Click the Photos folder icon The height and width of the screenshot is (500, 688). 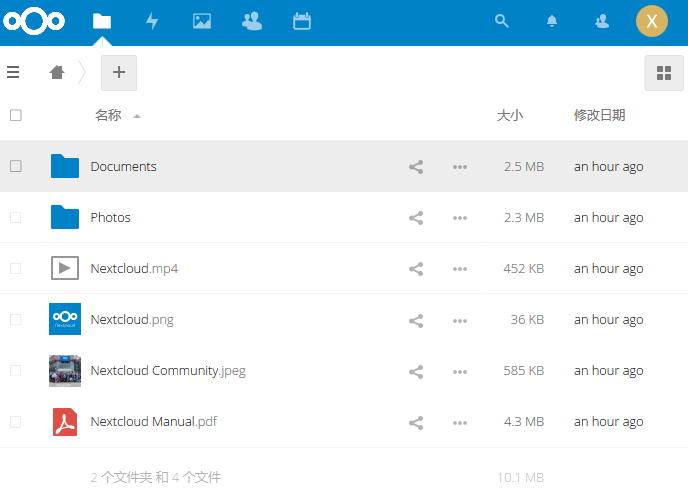tap(65, 217)
